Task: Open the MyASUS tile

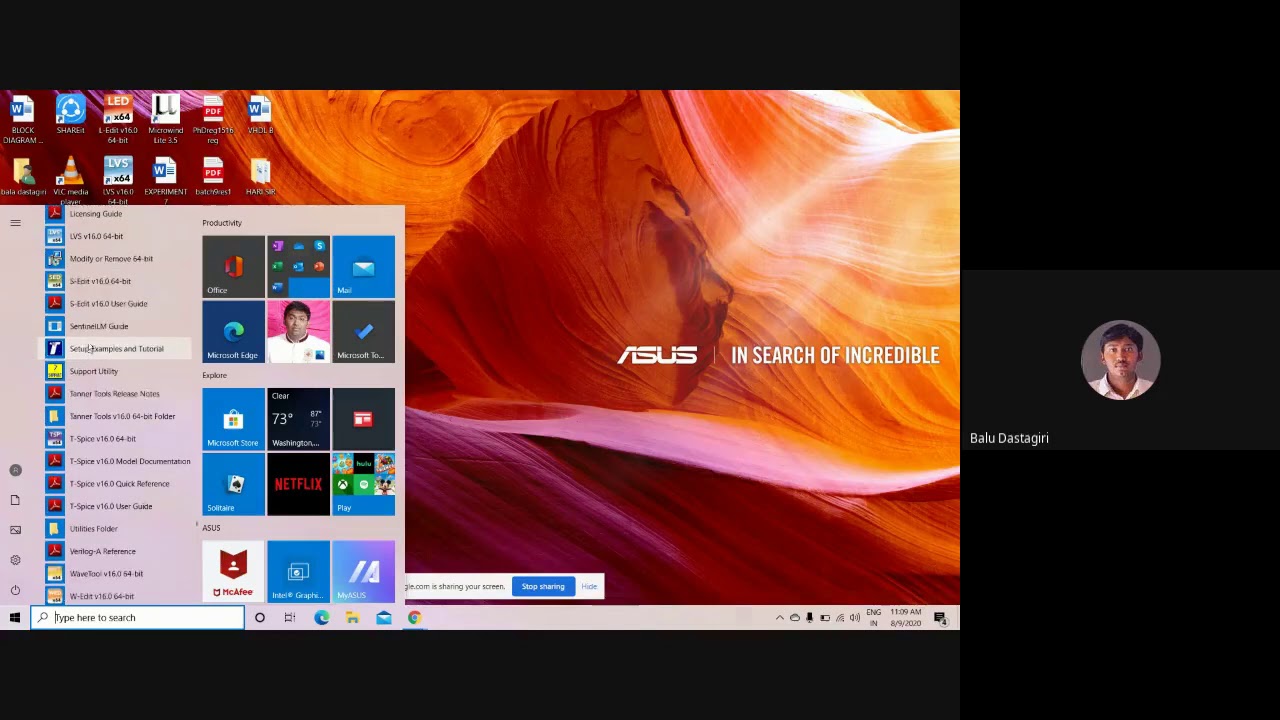Action: click(363, 571)
